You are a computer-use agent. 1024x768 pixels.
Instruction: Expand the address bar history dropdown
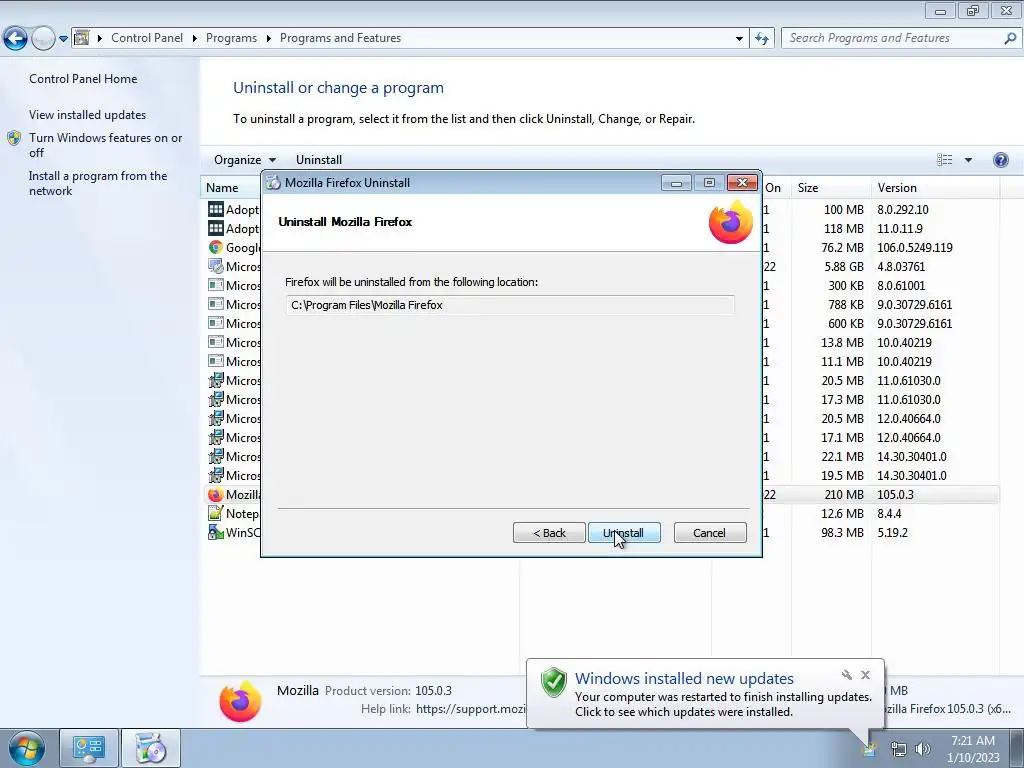[x=739, y=39]
